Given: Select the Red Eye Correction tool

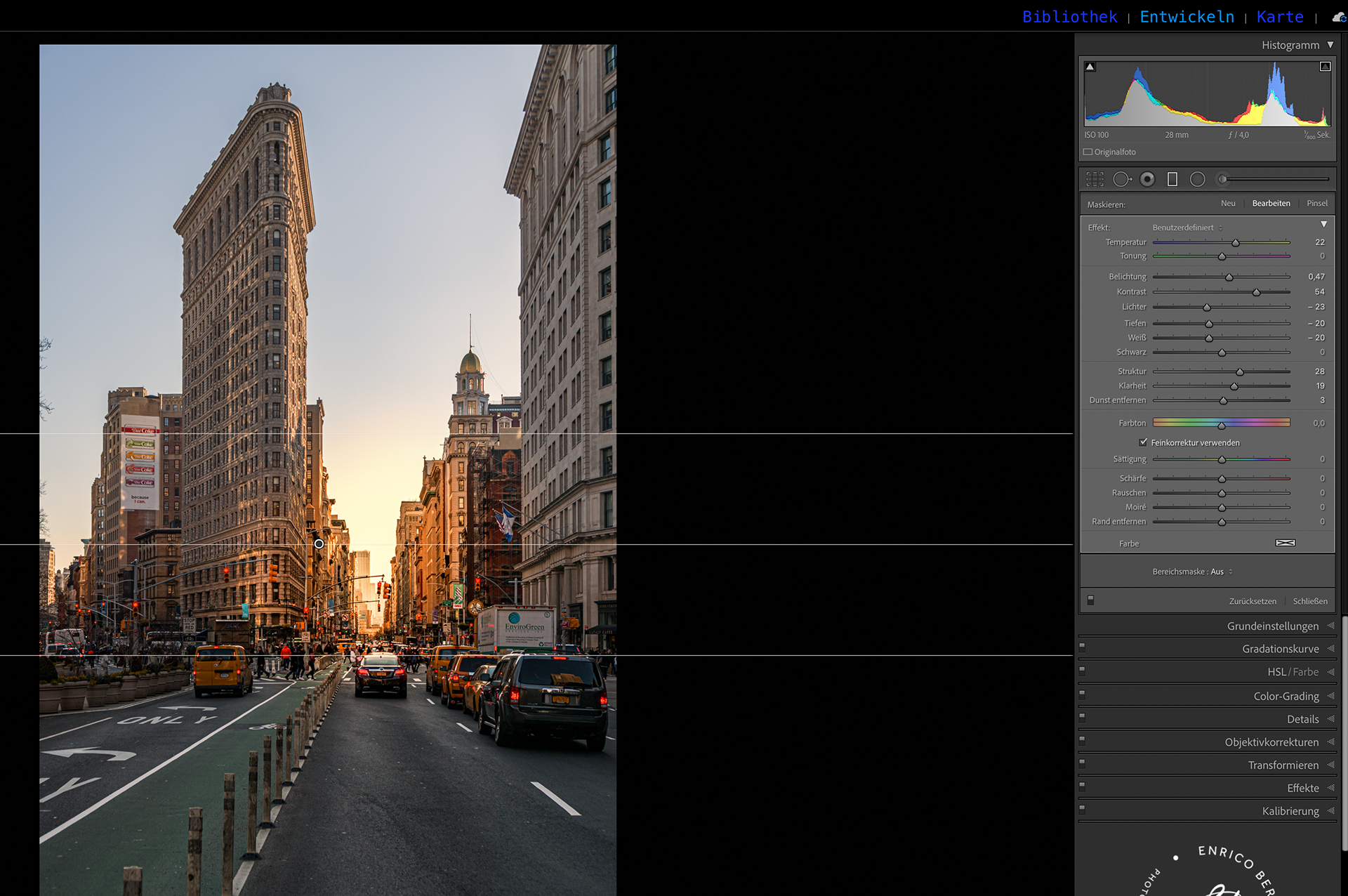Looking at the screenshot, I should click(x=1147, y=180).
